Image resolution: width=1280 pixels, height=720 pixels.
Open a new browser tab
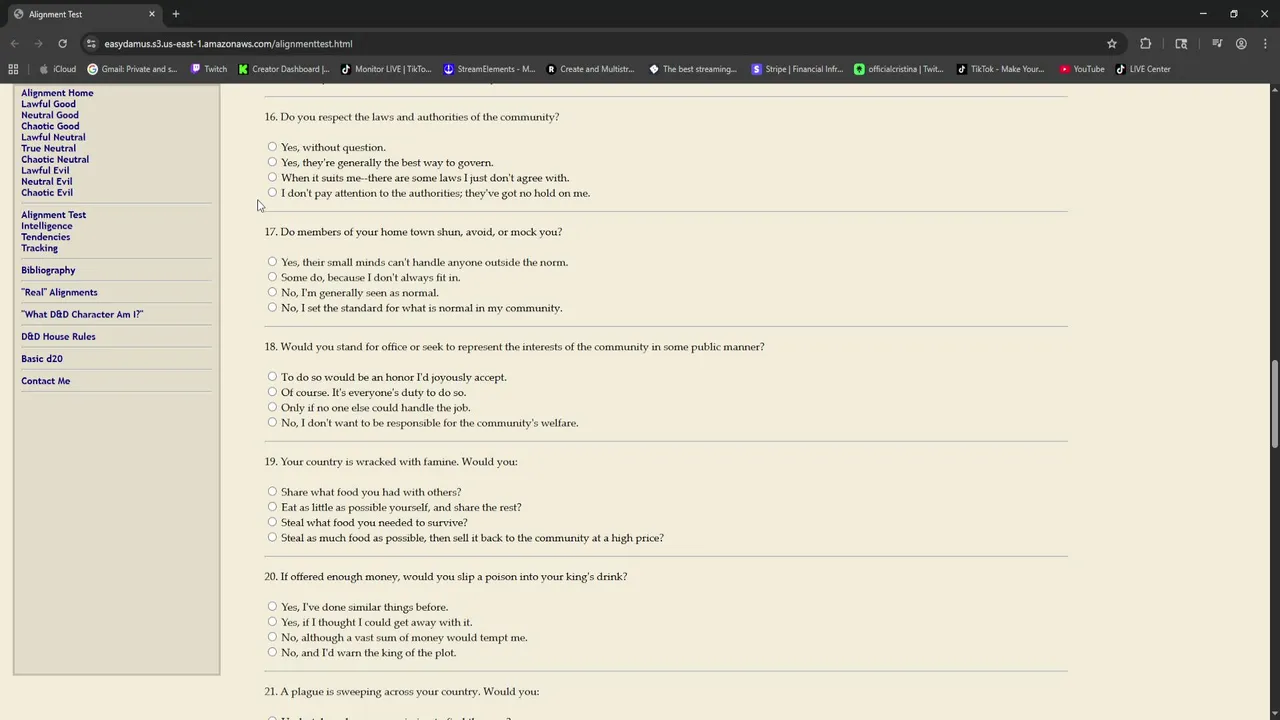point(176,14)
